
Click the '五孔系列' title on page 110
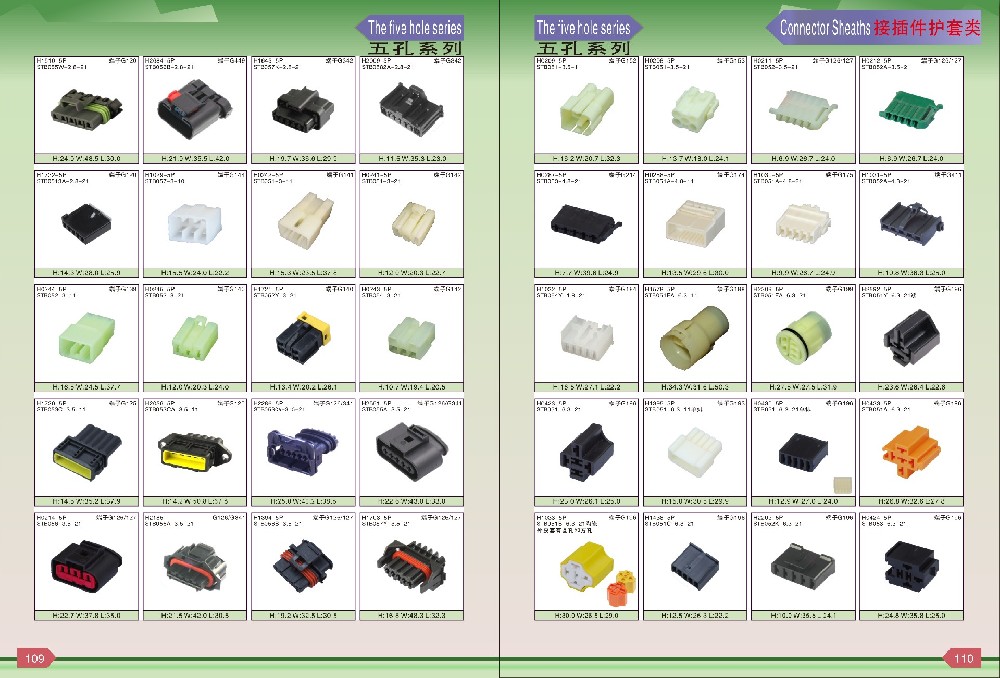[583, 48]
